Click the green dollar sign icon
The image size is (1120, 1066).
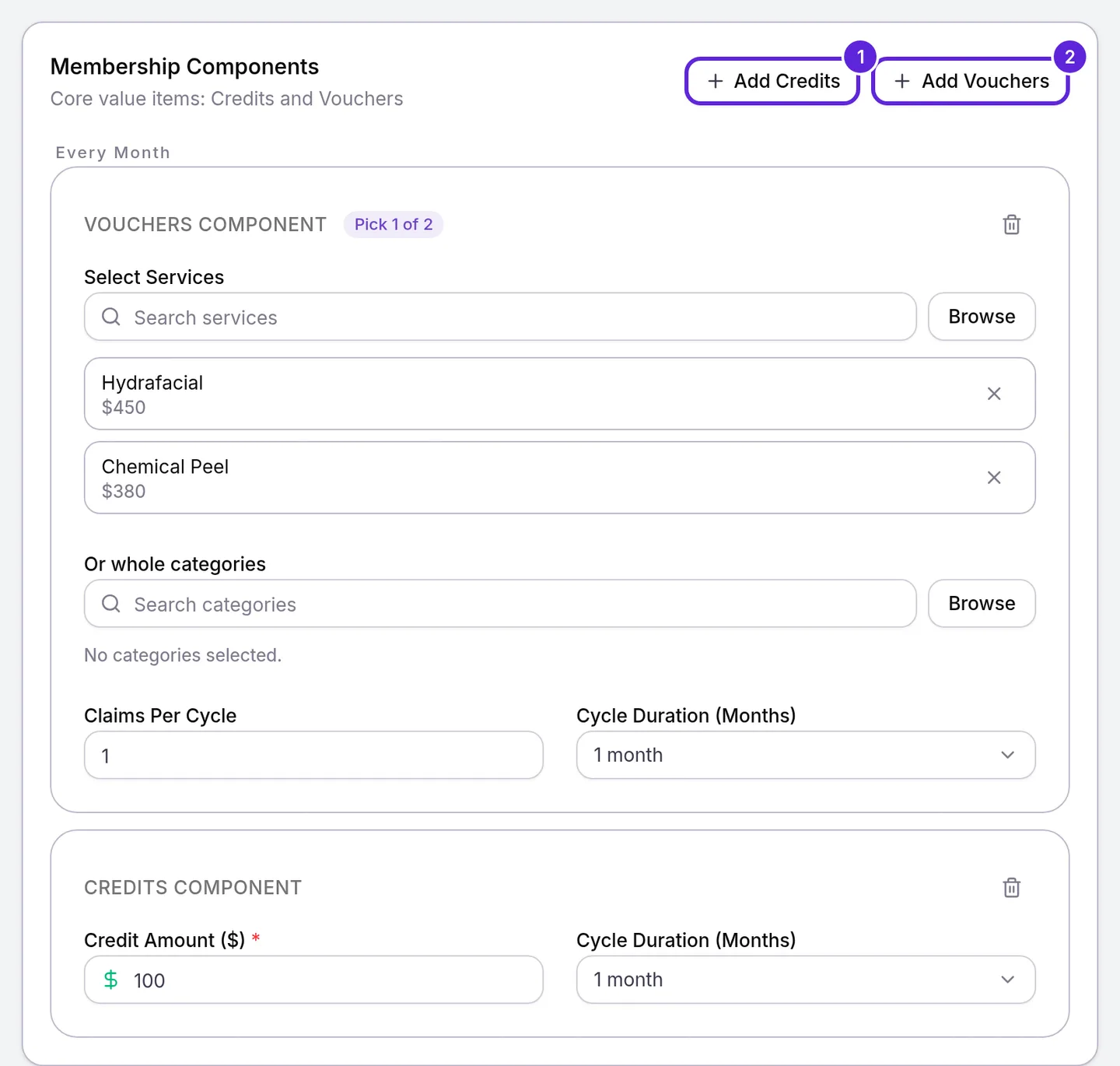[111, 980]
